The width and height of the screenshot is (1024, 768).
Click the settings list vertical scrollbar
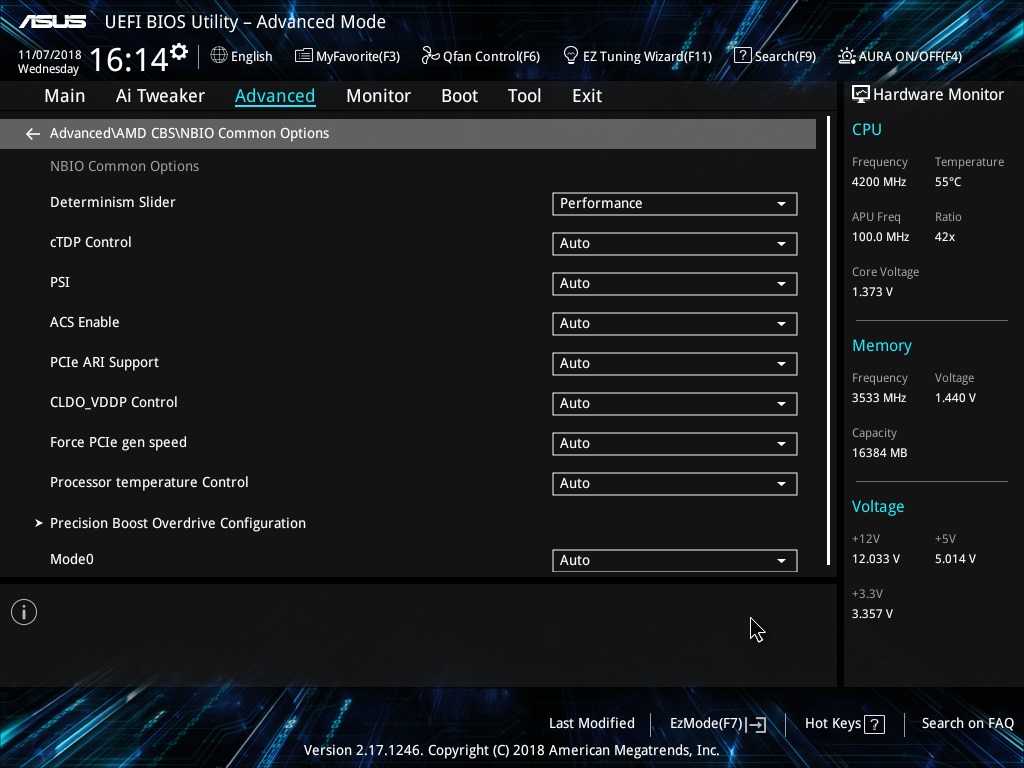tap(828, 341)
